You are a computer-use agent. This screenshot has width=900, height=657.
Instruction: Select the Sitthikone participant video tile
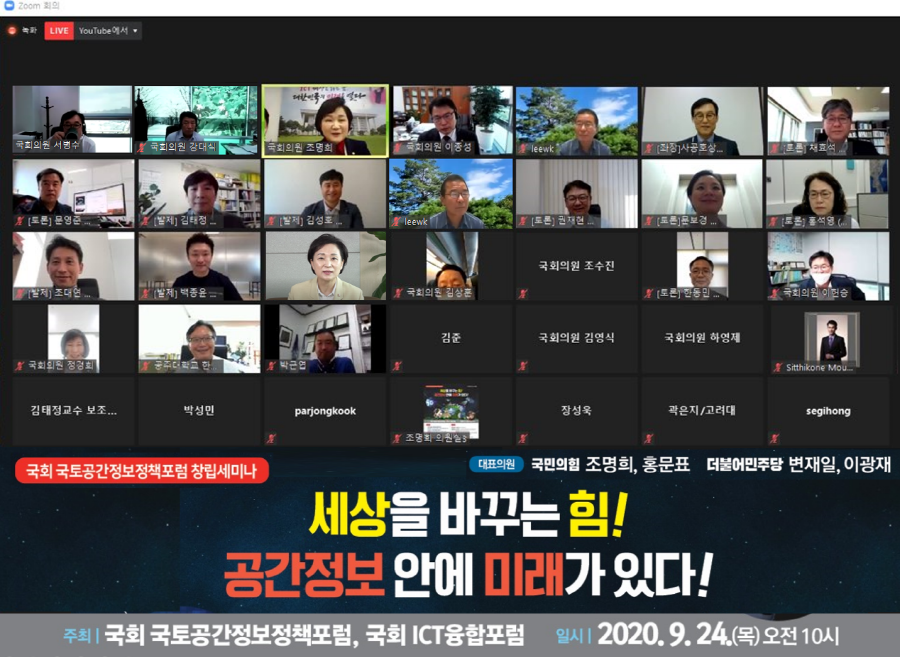click(x=830, y=339)
